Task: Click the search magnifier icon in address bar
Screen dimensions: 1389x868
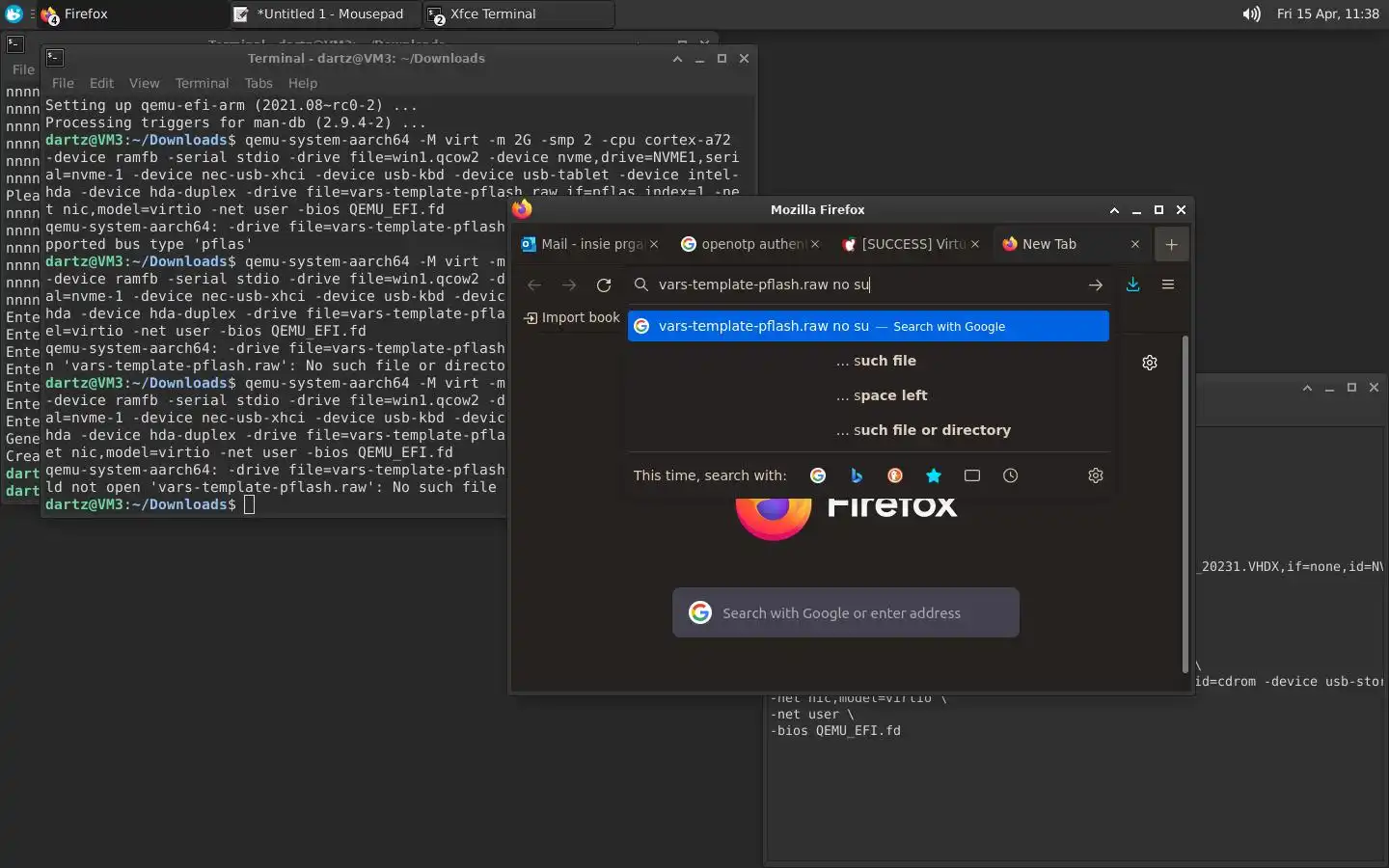Action: [641, 285]
